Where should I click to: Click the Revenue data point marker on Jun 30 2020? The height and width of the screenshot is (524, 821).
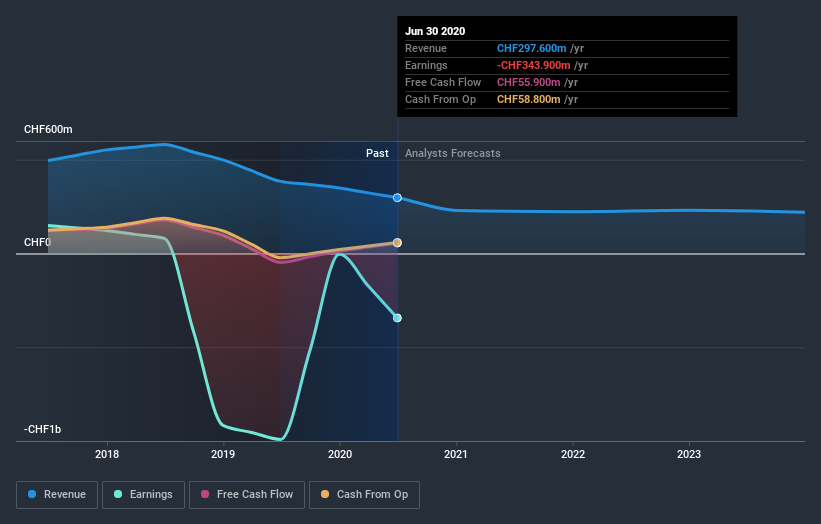[x=397, y=197]
